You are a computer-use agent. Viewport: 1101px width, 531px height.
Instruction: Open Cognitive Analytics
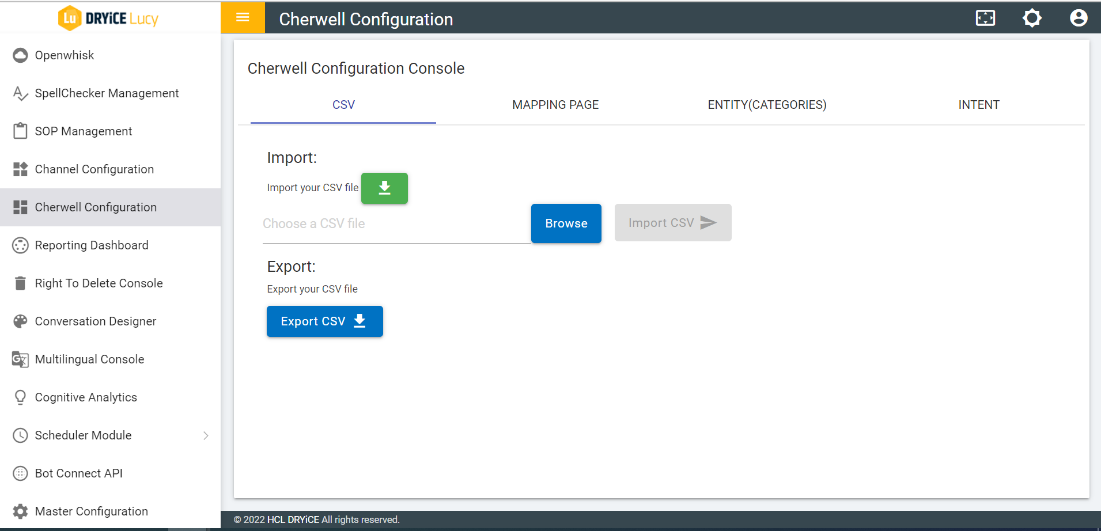(x=110, y=397)
